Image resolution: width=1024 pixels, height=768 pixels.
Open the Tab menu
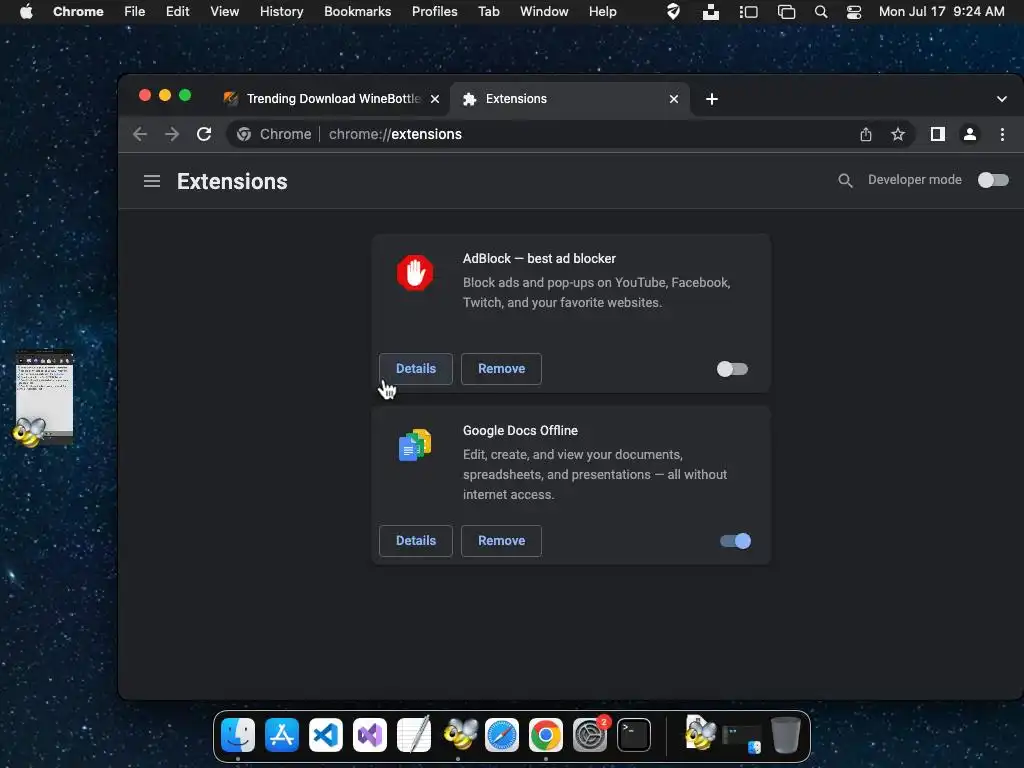(488, 12)
